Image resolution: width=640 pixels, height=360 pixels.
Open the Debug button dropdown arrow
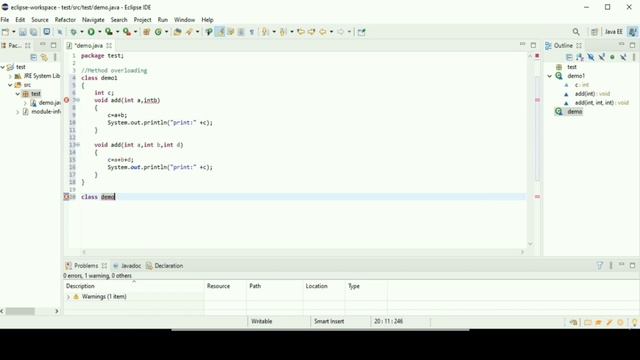point(81,32)
